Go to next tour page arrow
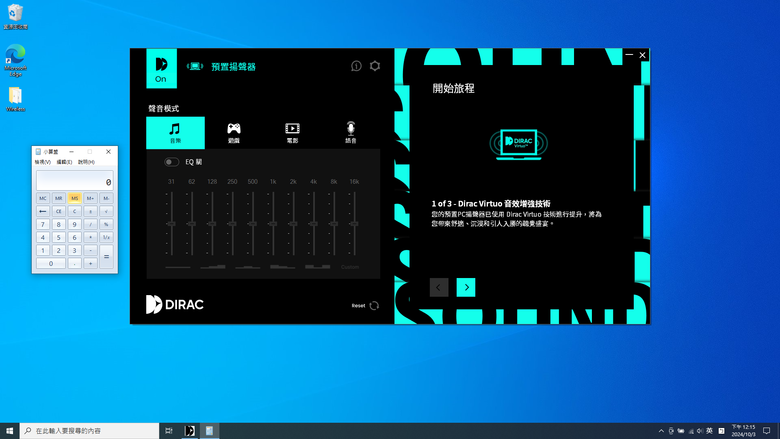This screenshot has width=780, height=439. tap(466, 287)
